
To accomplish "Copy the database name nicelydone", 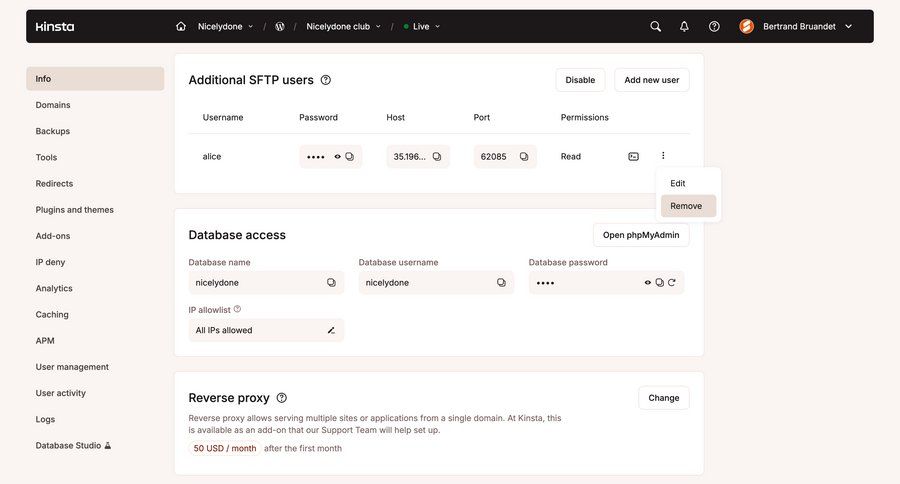I will coord(331,282).
